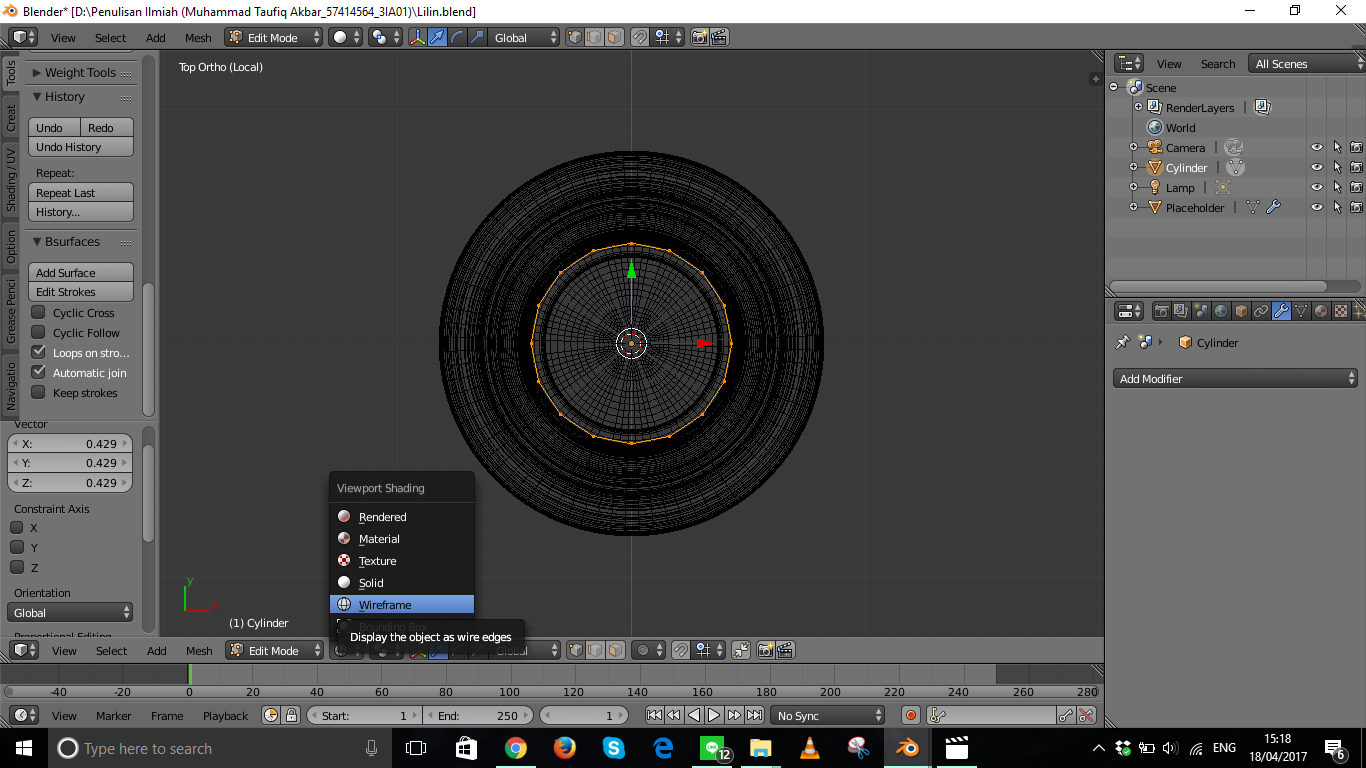Open the mesh Data properties tab

(1301, 311)
